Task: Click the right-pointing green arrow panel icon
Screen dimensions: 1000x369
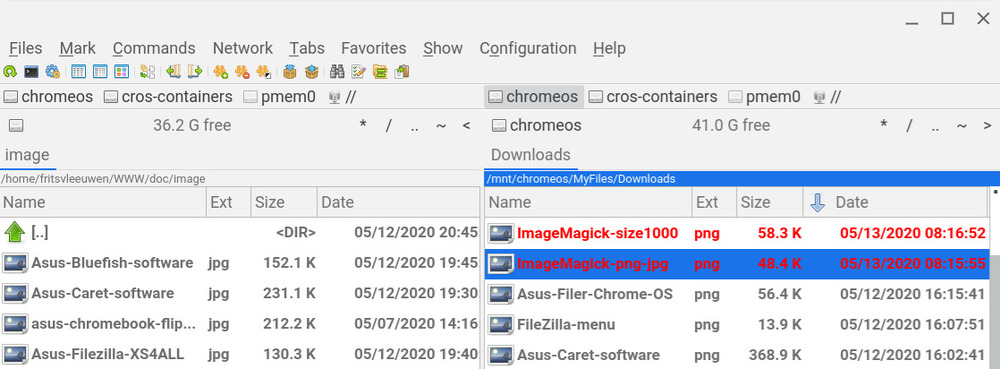Action: [x=195, y=71]
